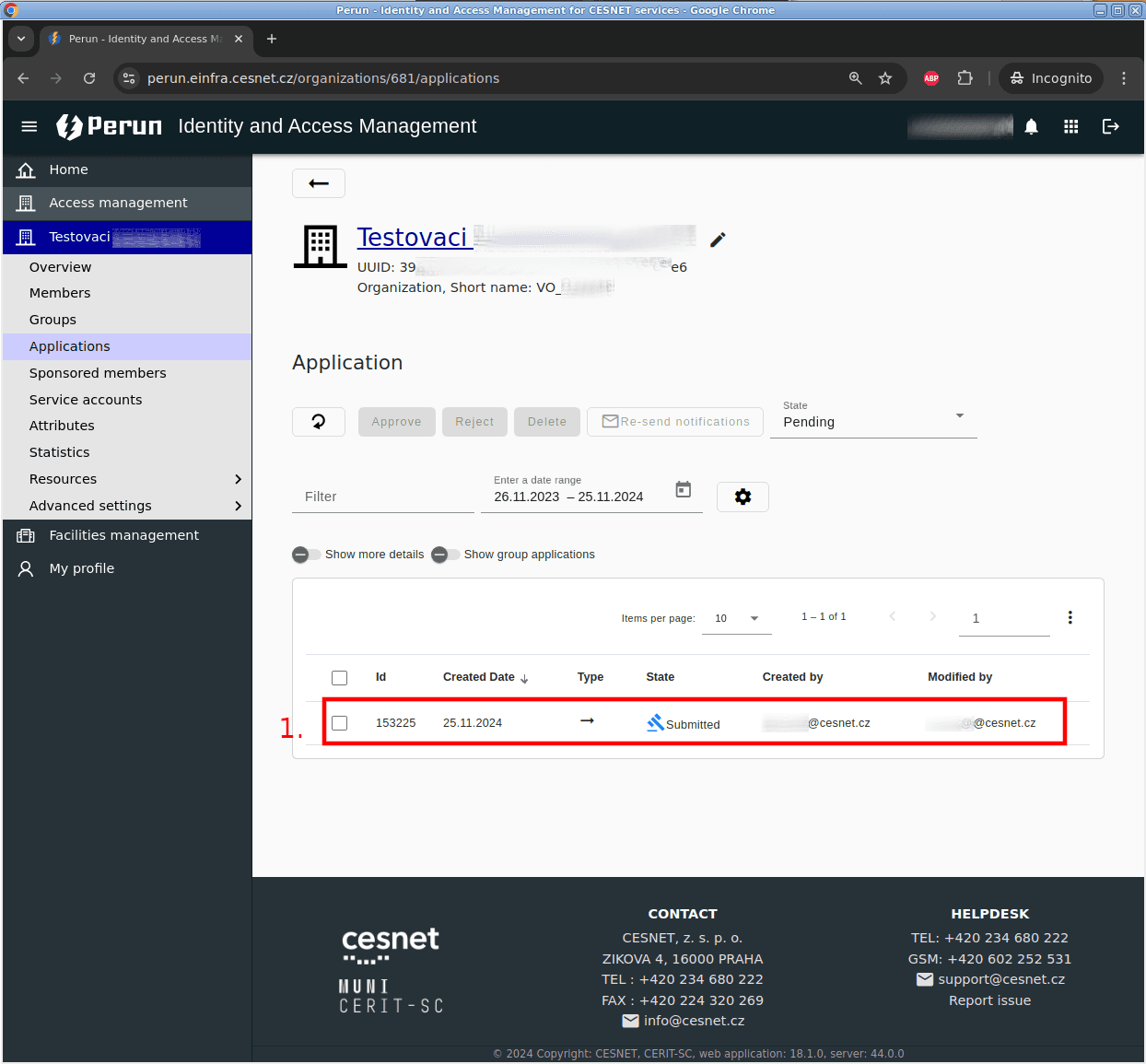Screen dimensions: 1146x1064
Task: Bookmark this page with the star
Action: pos(885,78)
